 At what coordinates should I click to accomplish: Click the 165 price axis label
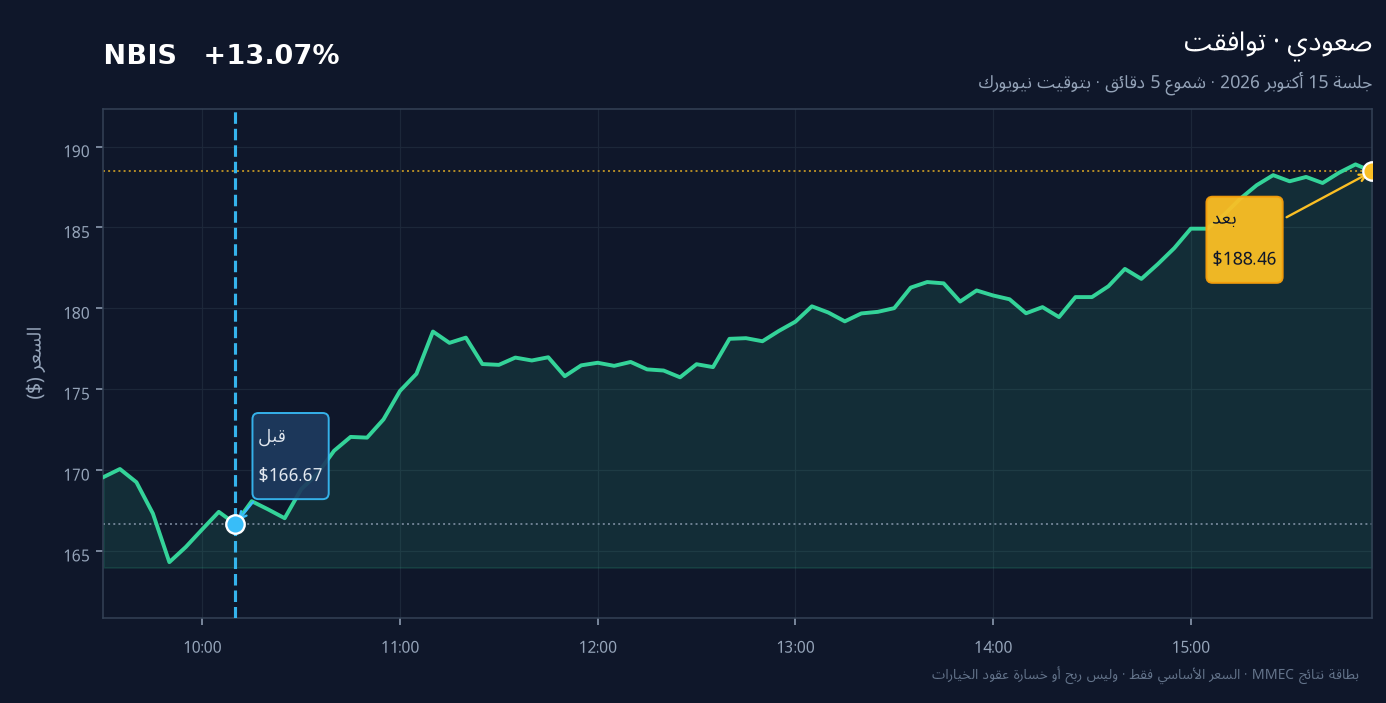[78, 554]
